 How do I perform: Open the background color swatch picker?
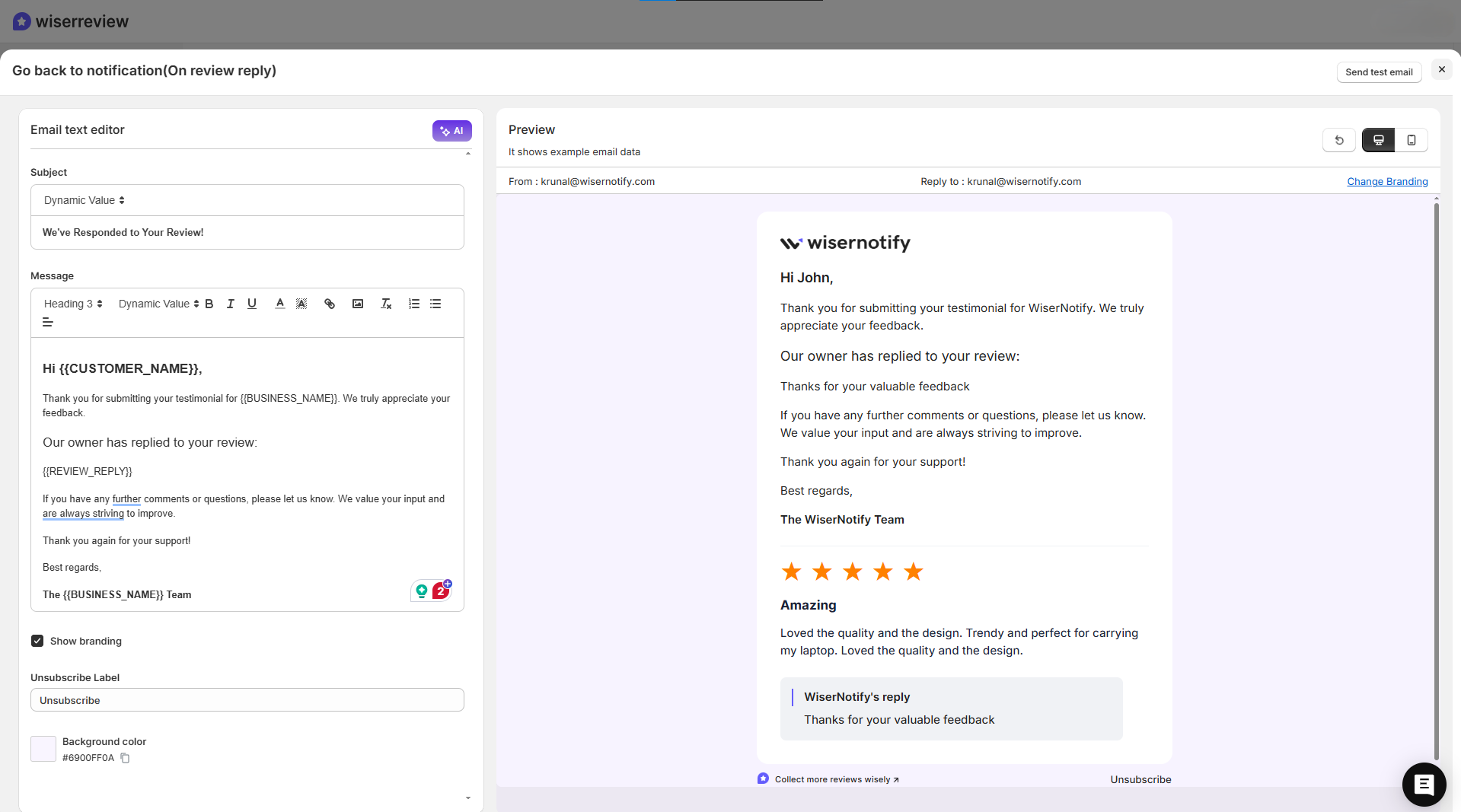43,749
